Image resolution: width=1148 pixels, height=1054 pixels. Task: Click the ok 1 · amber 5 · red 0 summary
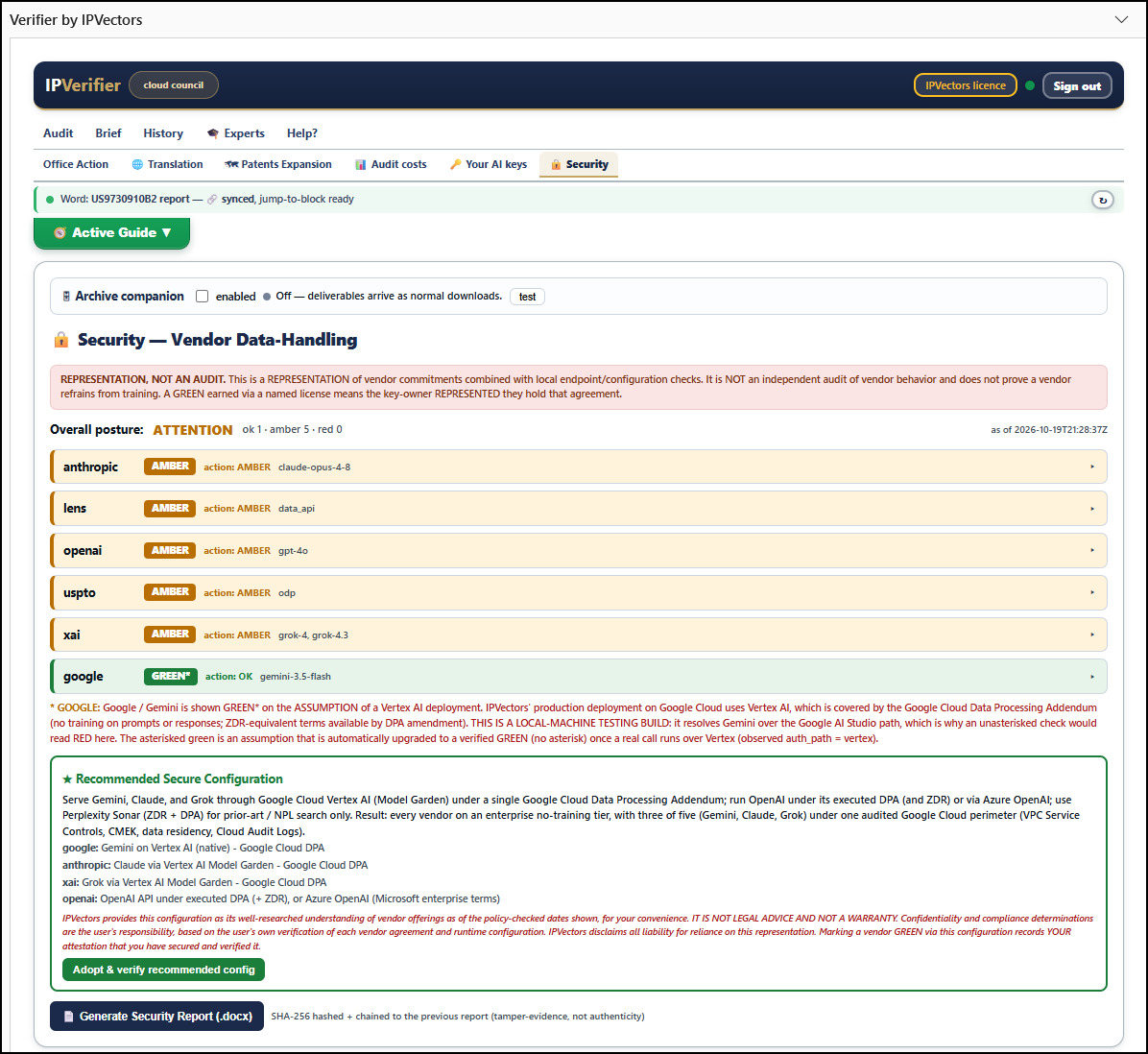292,430
